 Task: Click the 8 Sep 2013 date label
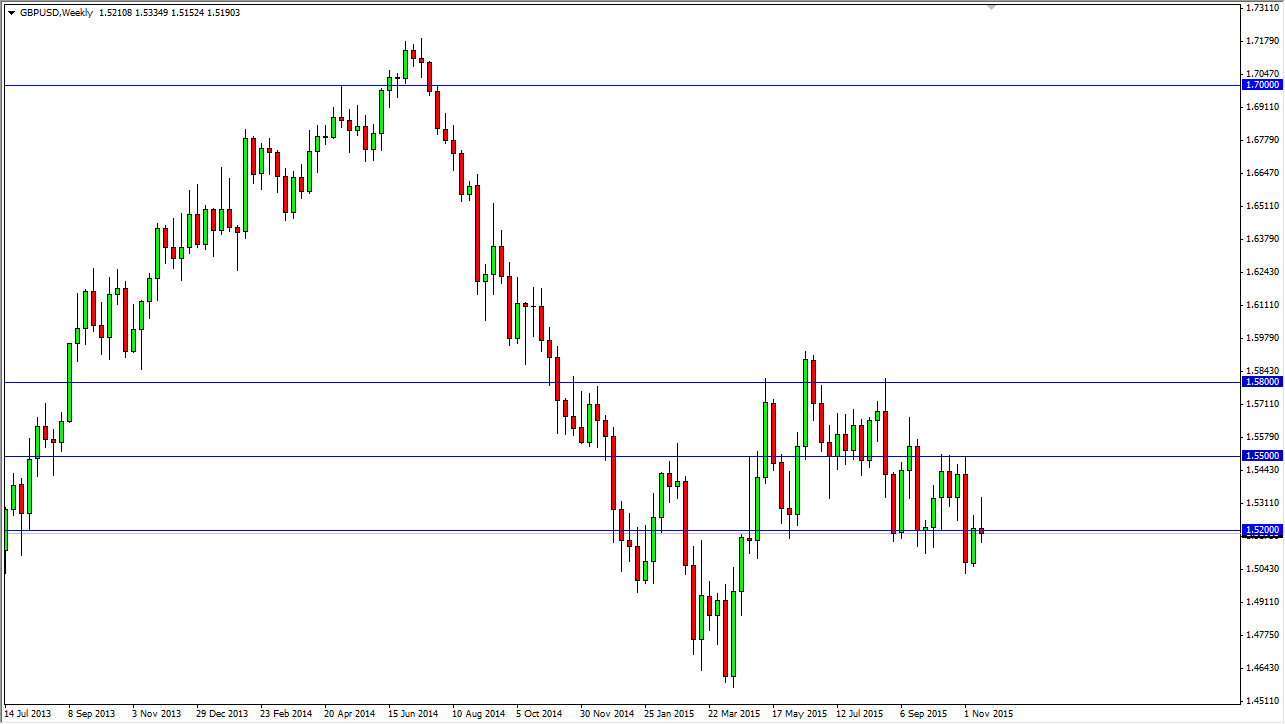coord(92,714)
